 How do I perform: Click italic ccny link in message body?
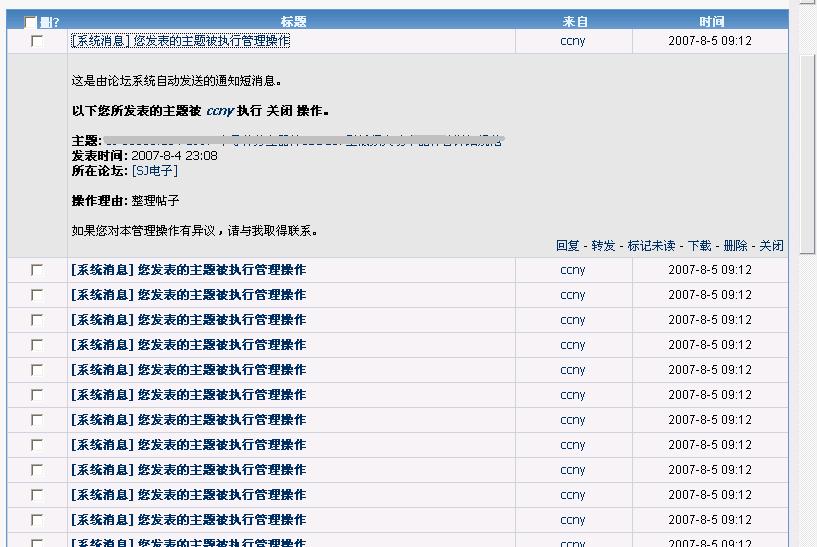coord(220,111)
